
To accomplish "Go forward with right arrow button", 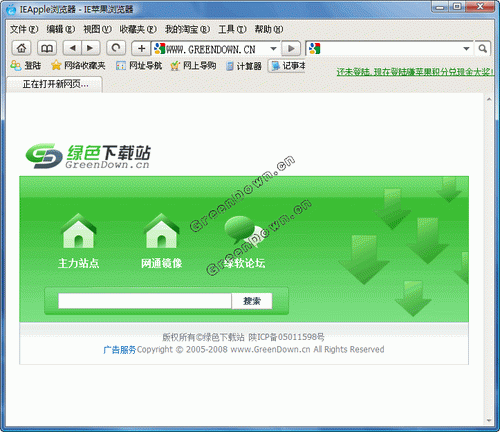I will pos(91,48).
